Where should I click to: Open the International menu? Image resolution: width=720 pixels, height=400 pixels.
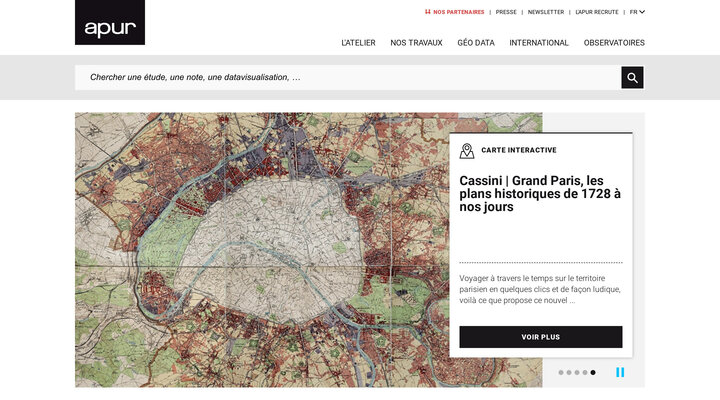click(x=539, y=43)
